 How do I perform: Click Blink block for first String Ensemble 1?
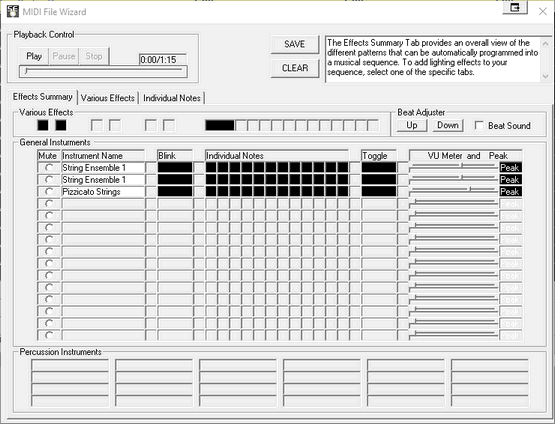[x=175, y=168]
